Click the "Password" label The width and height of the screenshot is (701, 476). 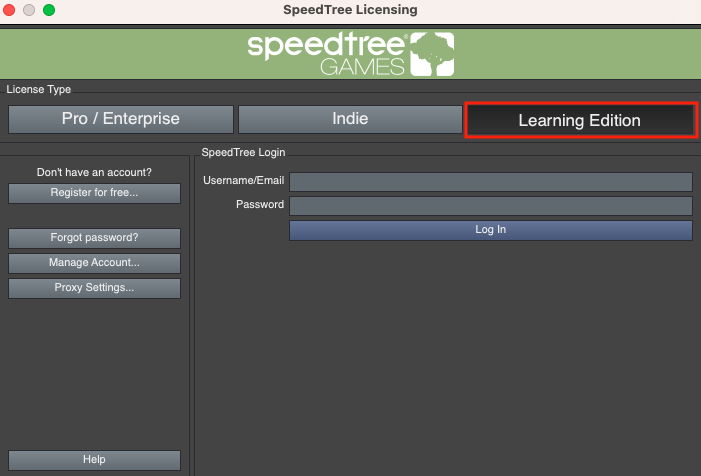click(260, 204)
